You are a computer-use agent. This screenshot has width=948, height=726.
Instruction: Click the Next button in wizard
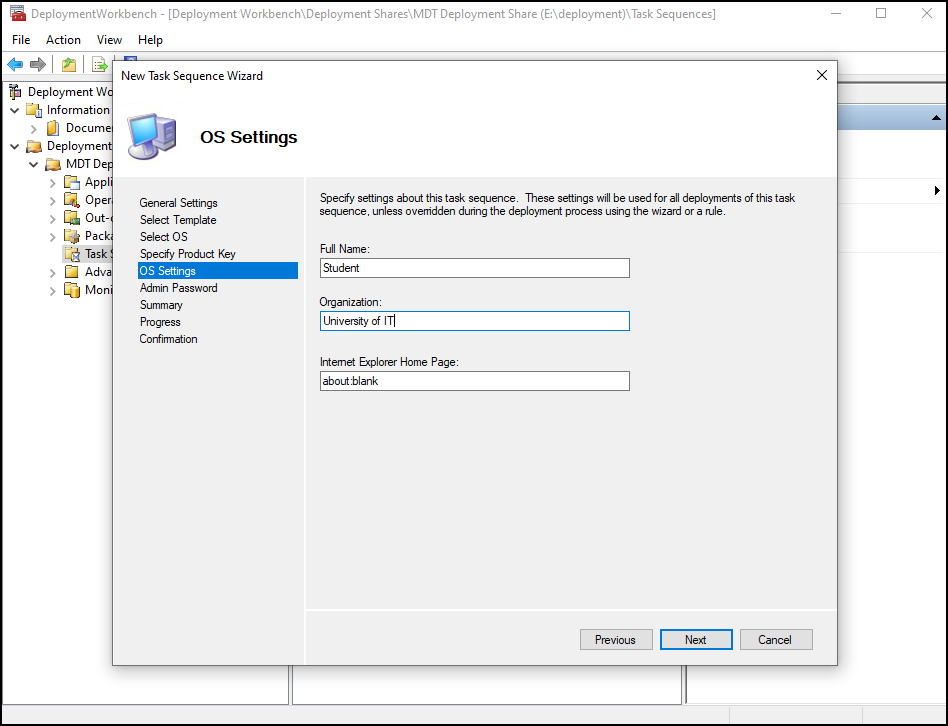click(x=696, y=640)
